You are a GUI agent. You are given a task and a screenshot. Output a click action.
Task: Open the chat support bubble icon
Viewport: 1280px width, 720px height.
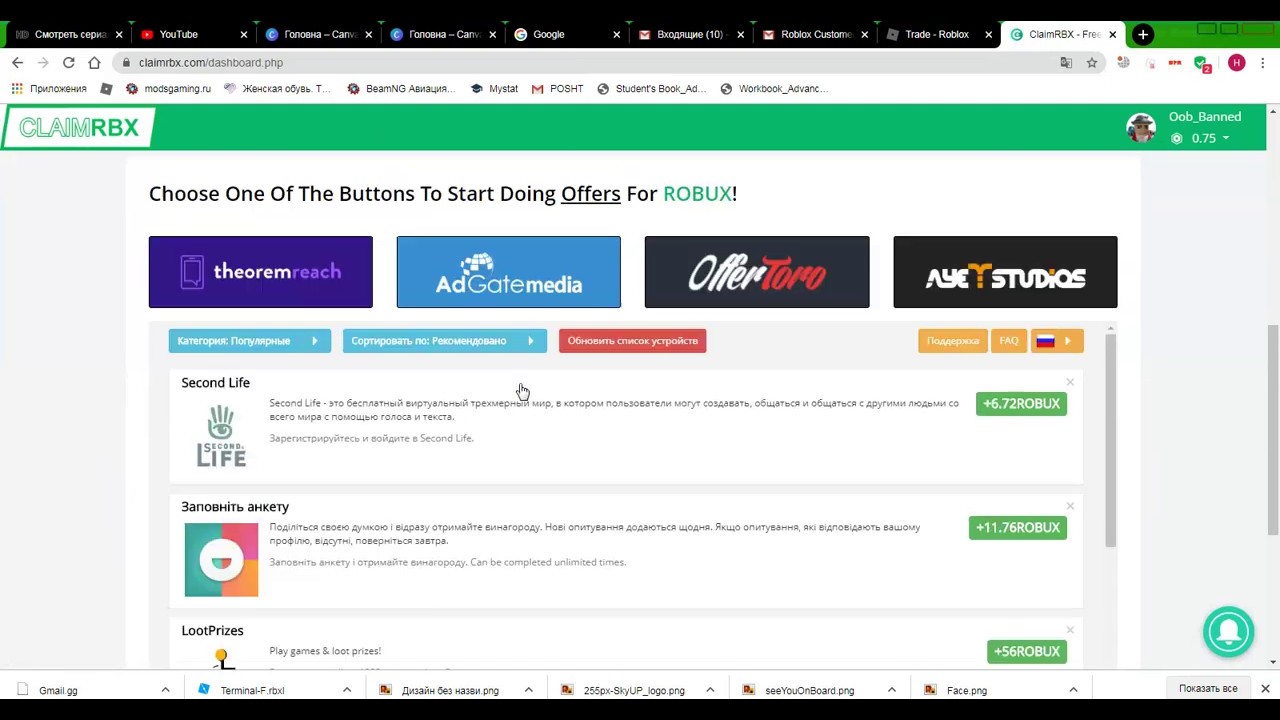1229,632
